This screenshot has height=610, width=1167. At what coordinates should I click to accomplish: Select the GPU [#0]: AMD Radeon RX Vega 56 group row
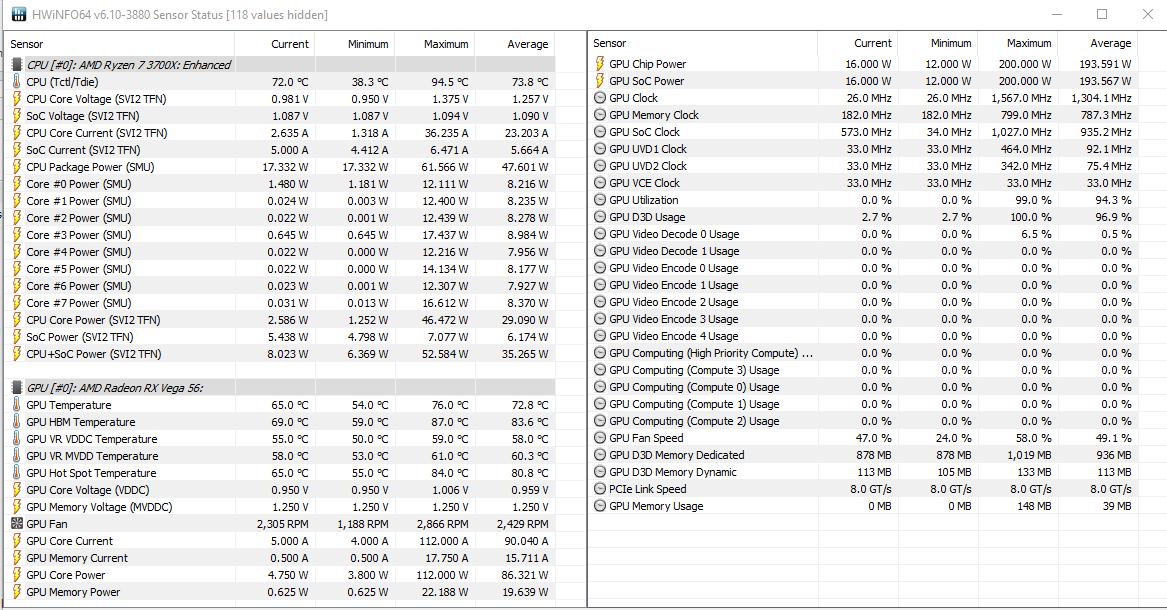[x=280, y=388]
